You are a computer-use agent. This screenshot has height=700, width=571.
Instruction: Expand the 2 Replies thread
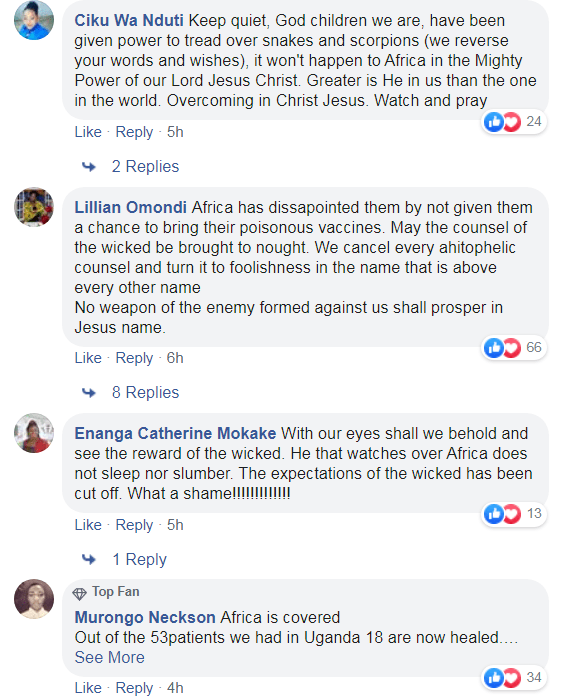[145, 167]
